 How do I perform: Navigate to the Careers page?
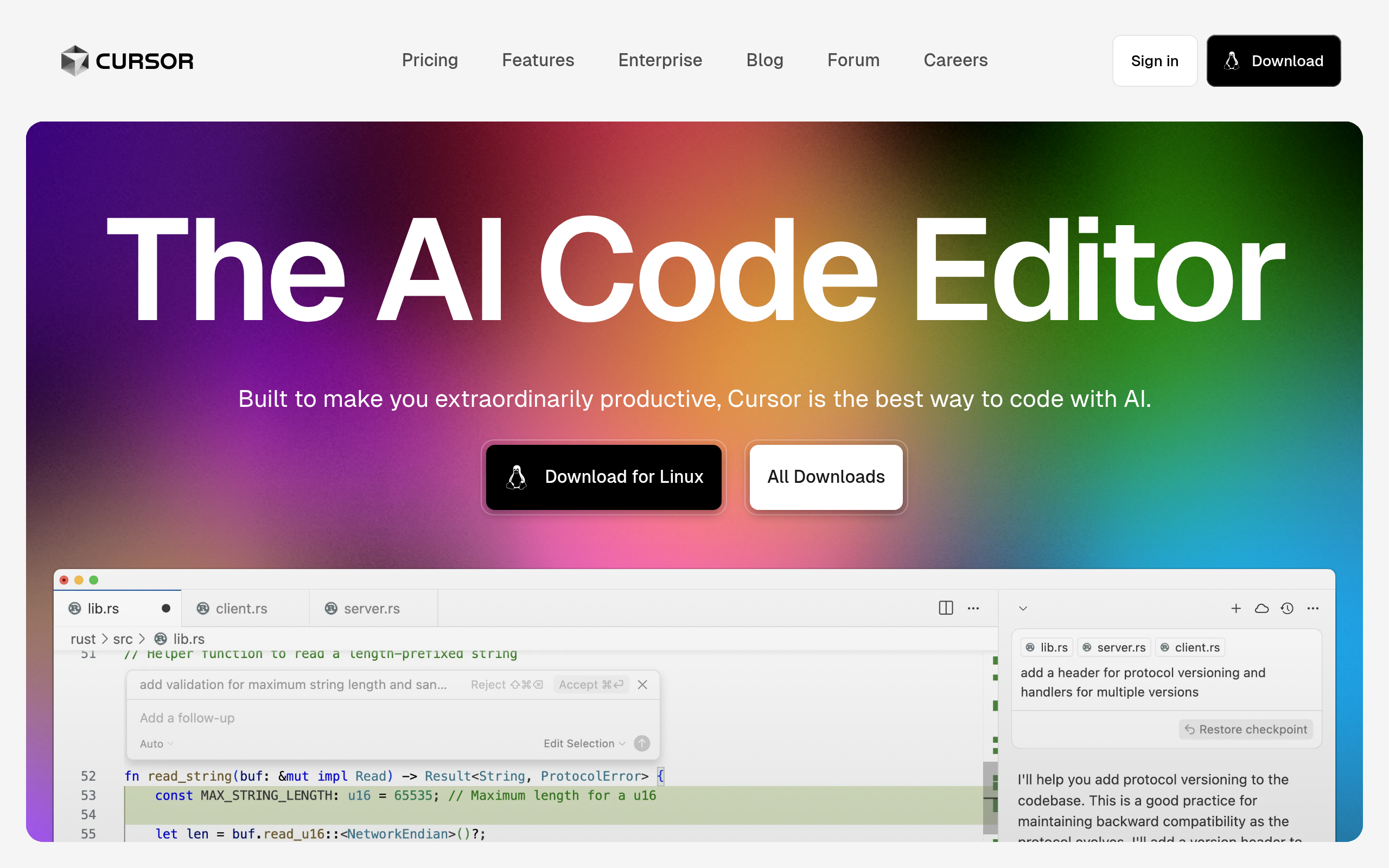pos(955,60)
